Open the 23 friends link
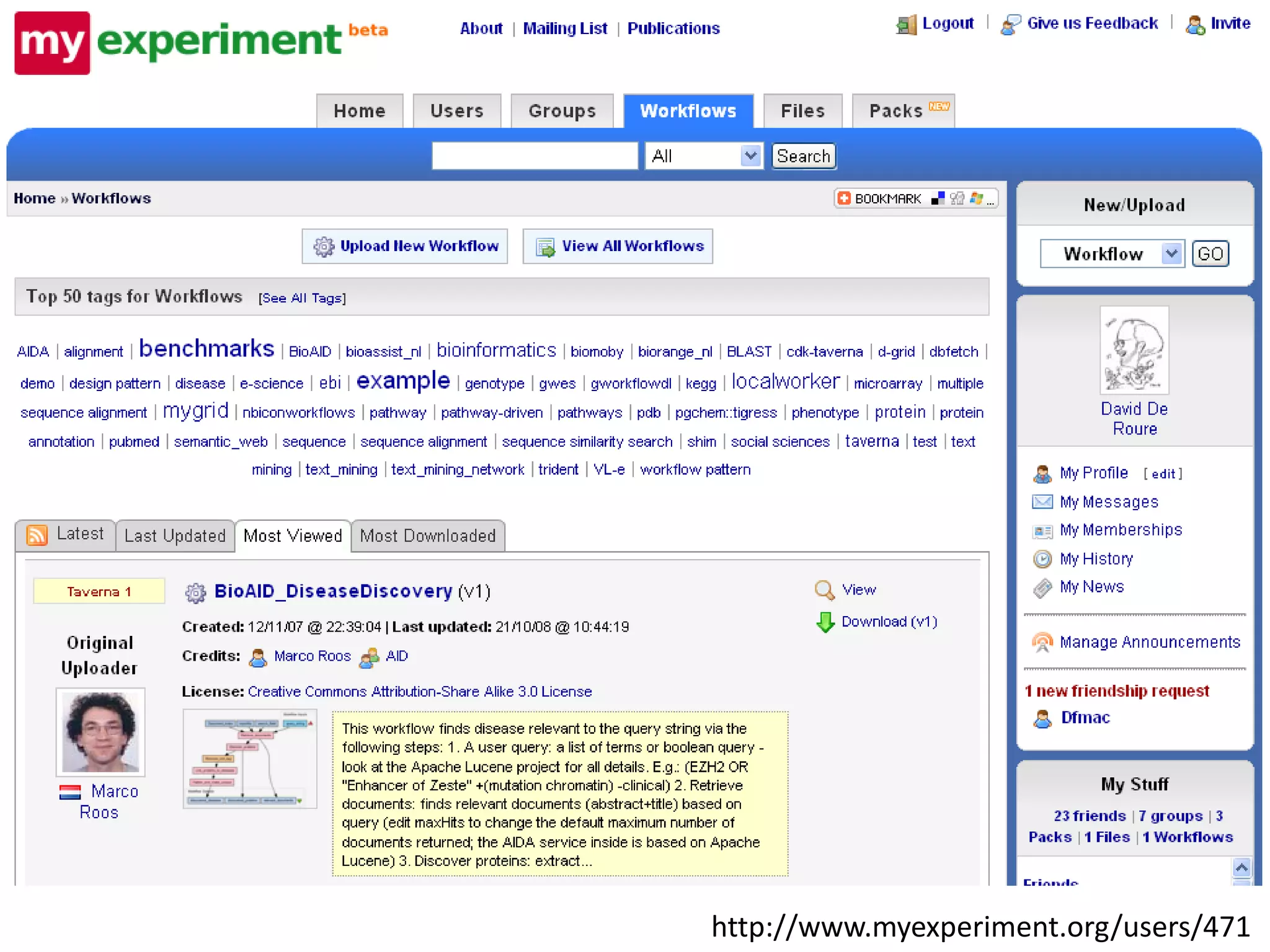Screen dimensions: 1270x952 pos(1090,816)
